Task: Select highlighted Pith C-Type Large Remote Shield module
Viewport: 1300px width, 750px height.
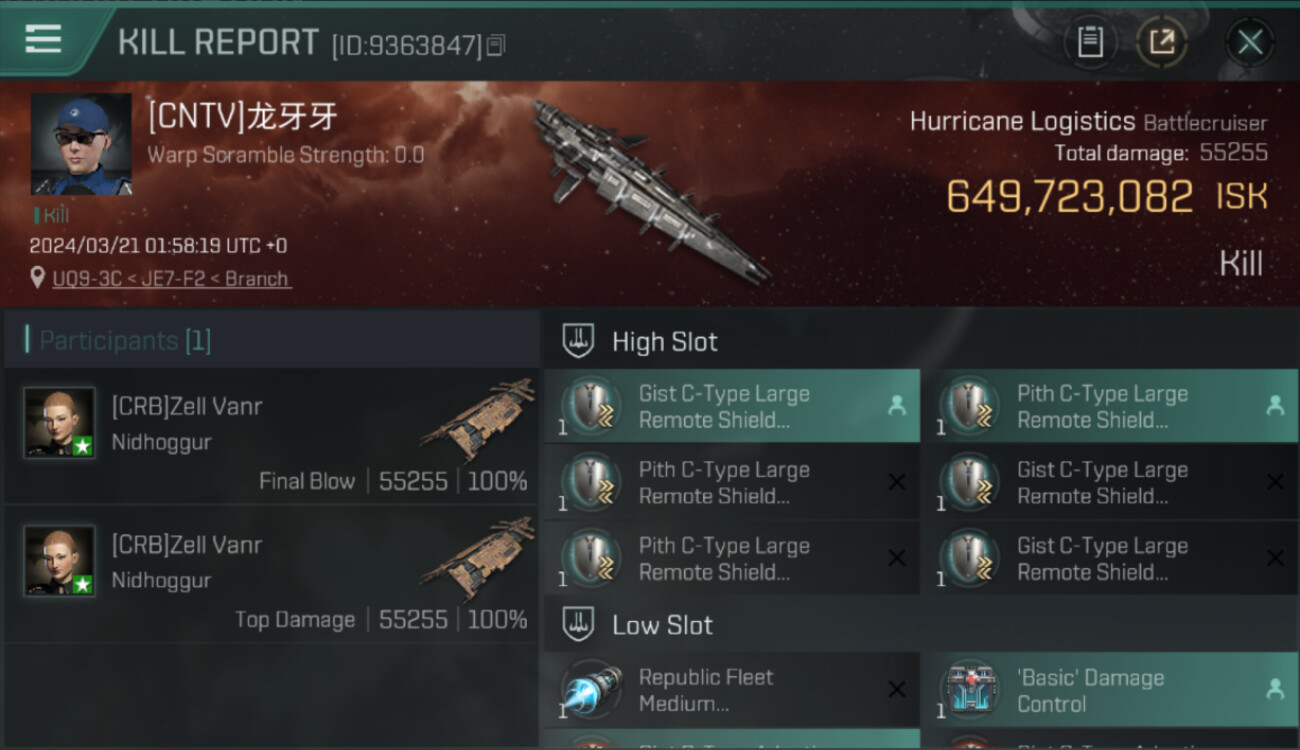Action: pos(1110,406)
